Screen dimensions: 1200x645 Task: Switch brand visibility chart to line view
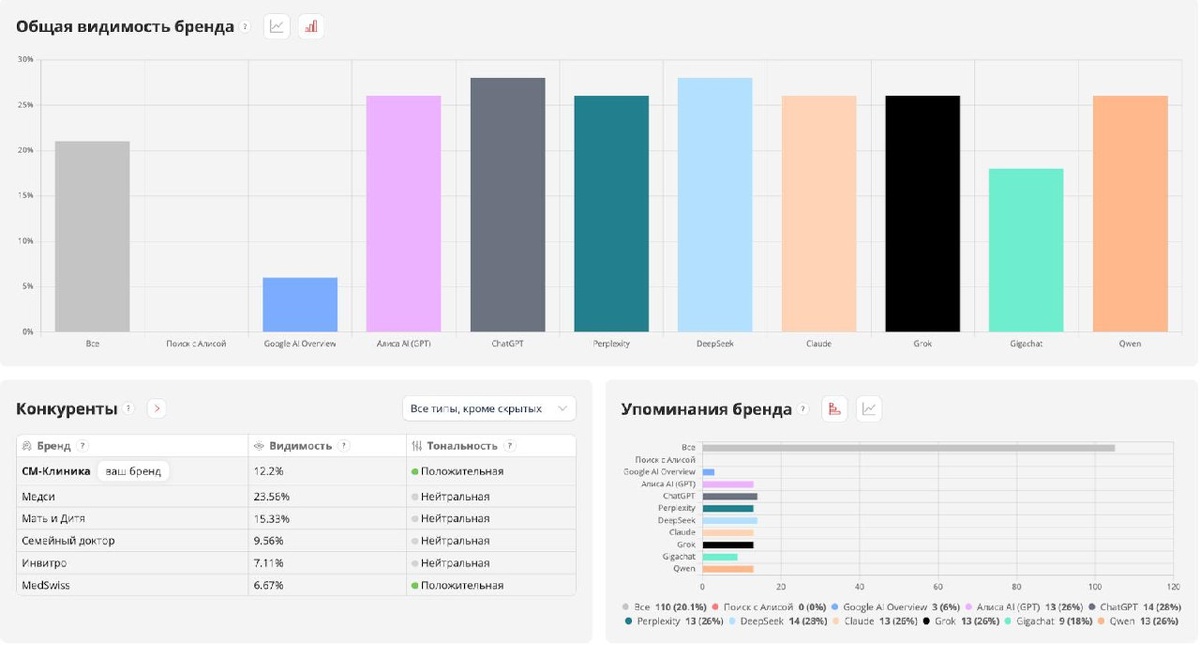tap(277, 27)
